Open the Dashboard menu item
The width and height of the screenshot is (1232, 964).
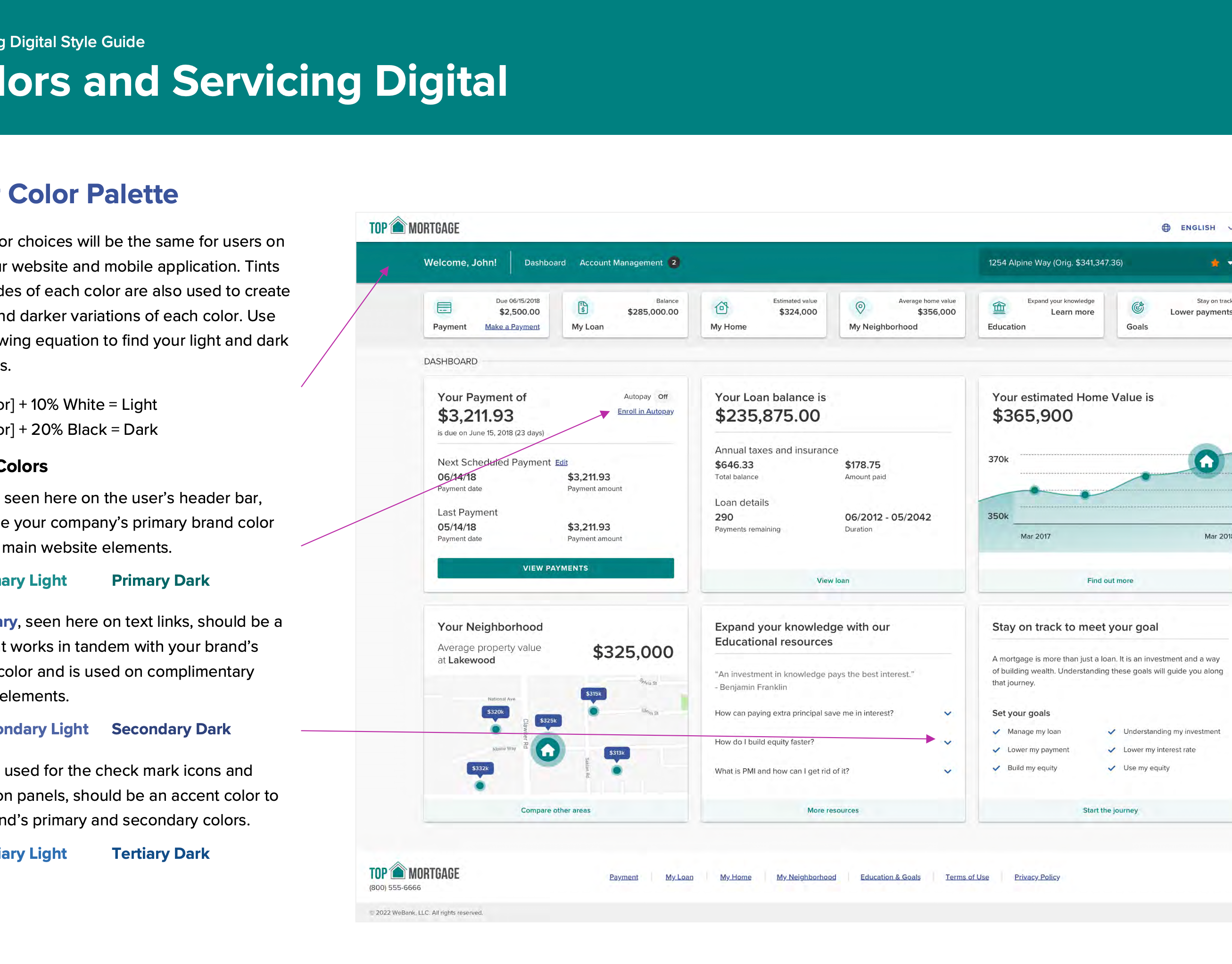click(545, 263)
